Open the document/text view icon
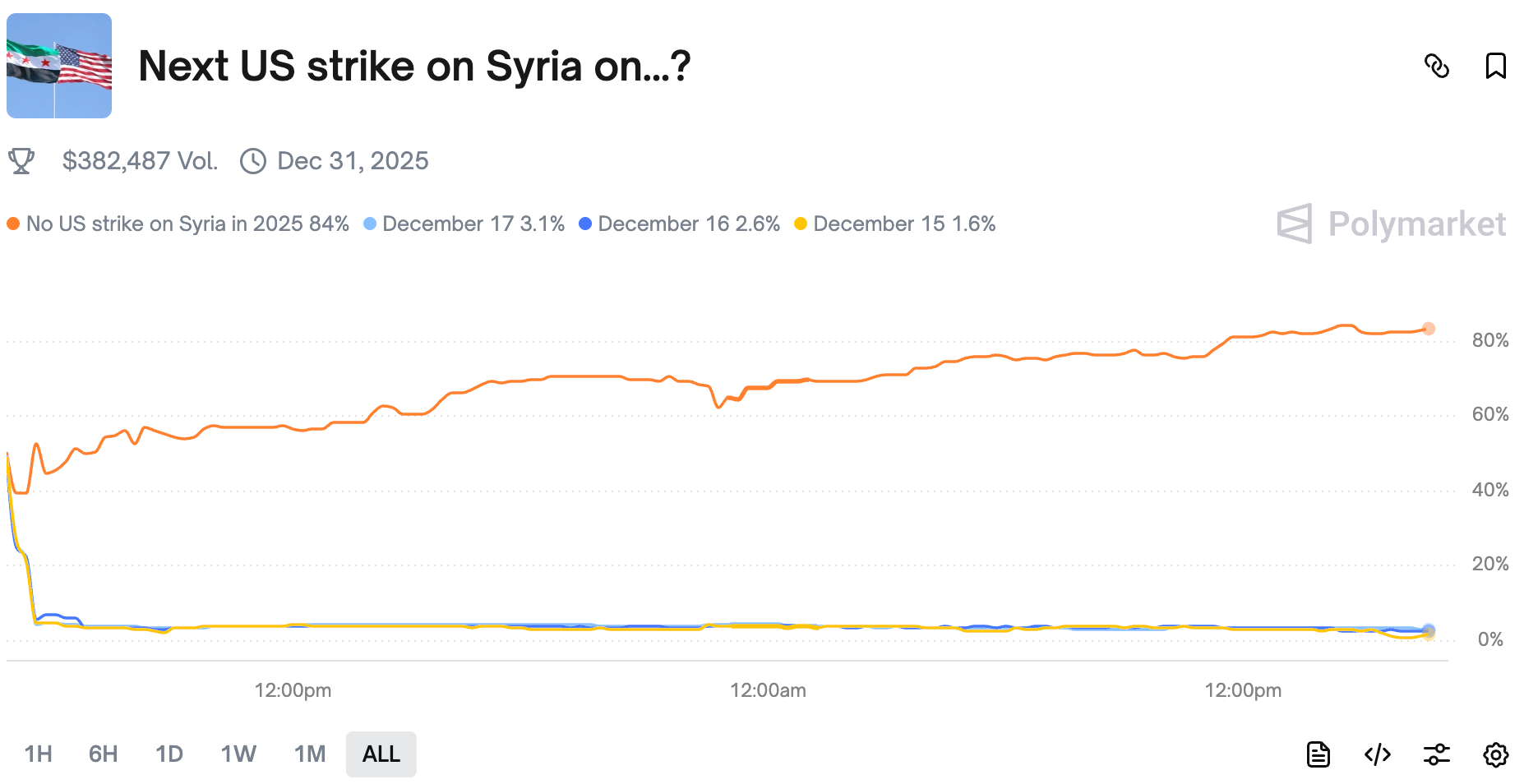Image resolution: width=1524 pixels, height=784 pixels. [x=1318, y=754]
